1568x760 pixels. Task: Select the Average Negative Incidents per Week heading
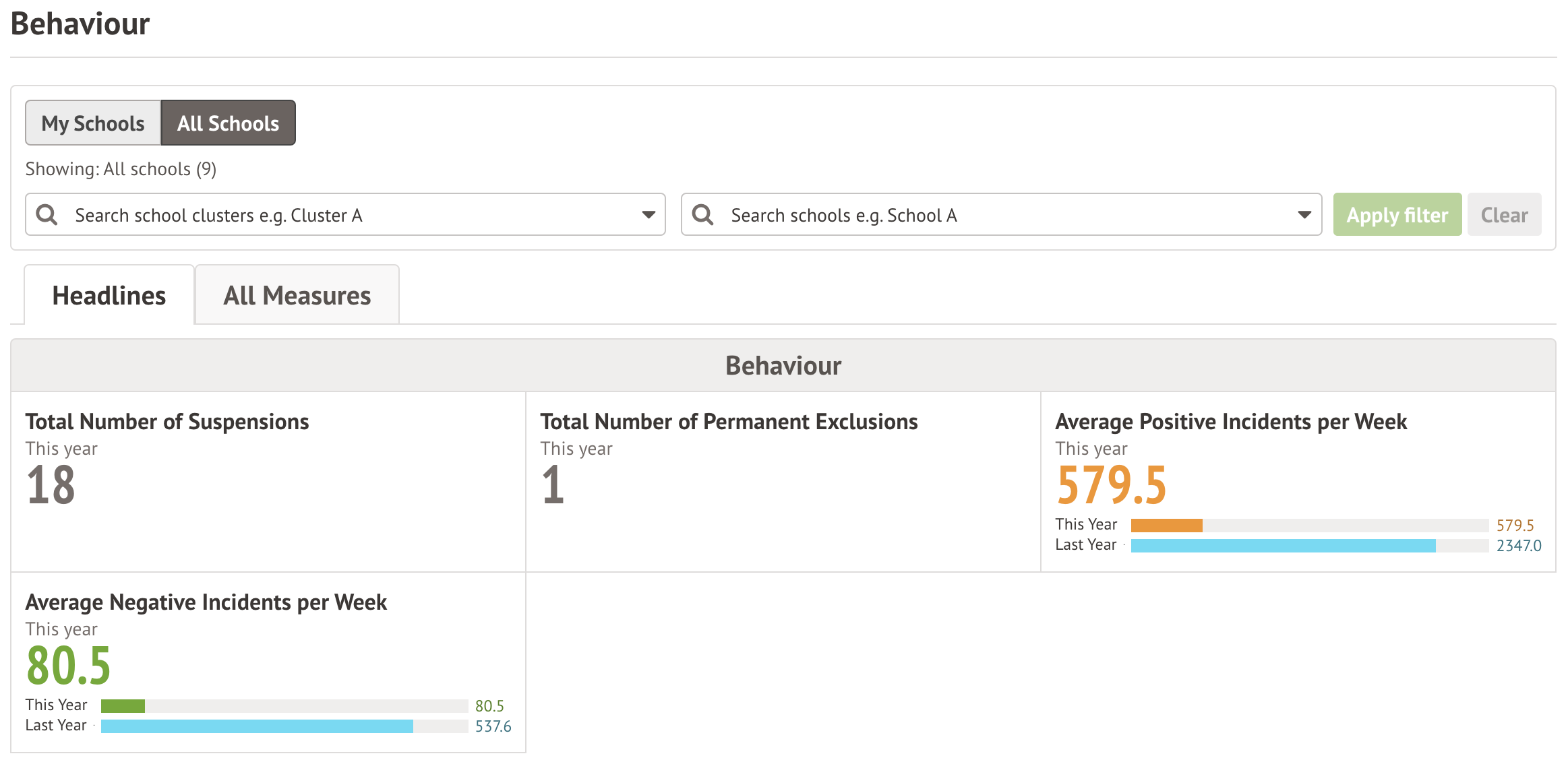coord(206,602)
